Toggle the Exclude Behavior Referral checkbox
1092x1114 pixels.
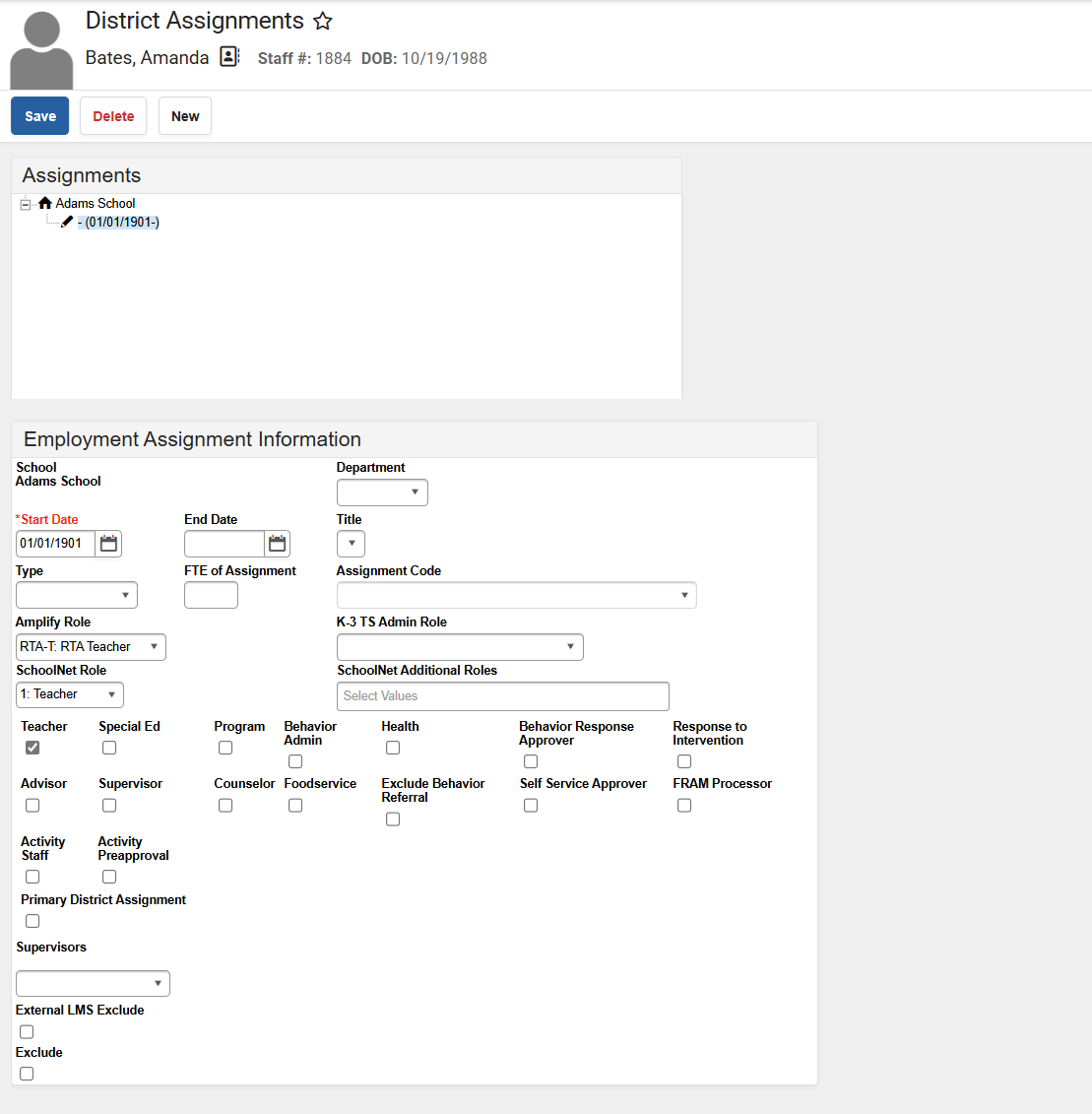[393, 819]
